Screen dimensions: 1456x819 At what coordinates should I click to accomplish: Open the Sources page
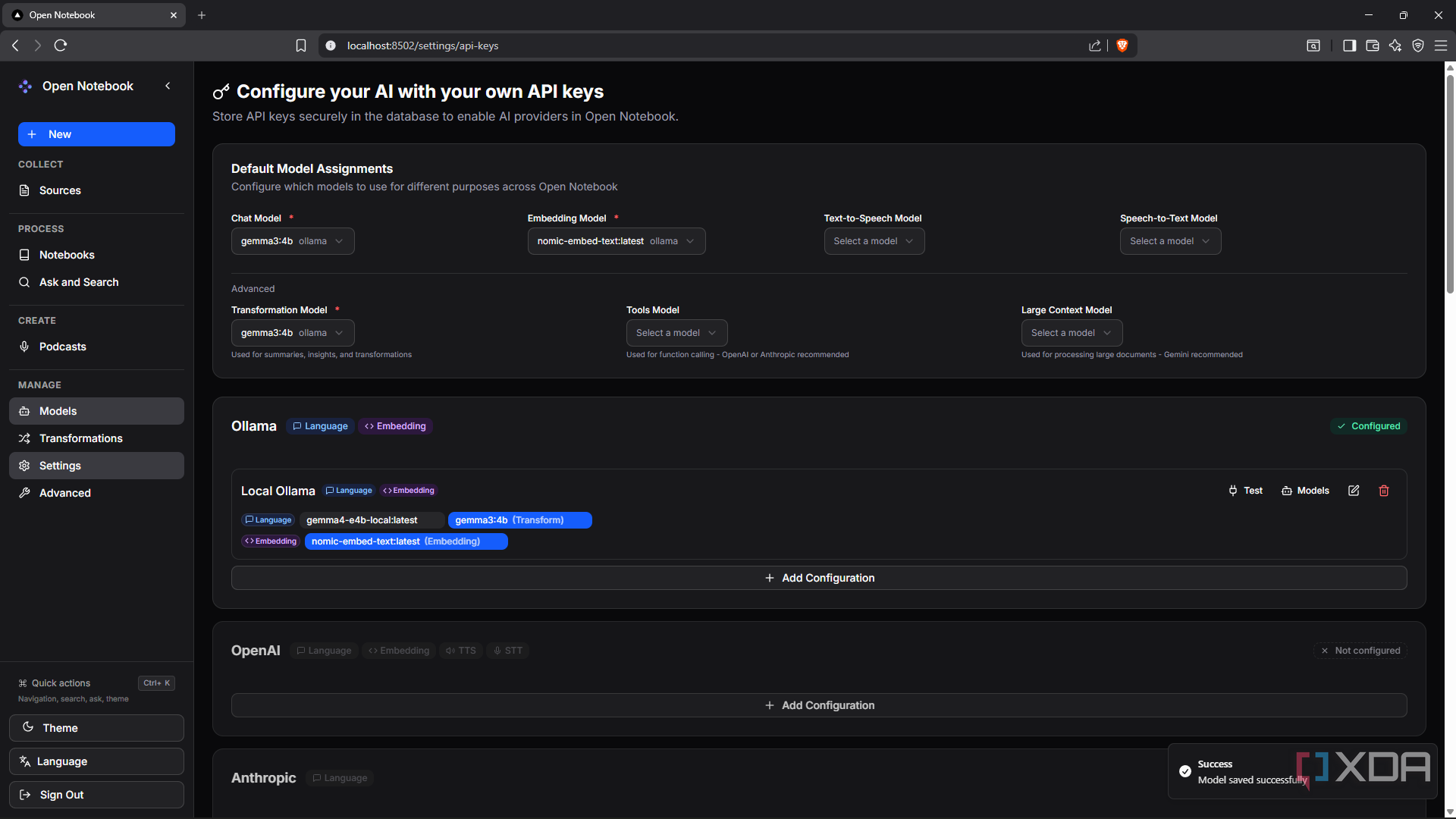(x=96, y=190)
